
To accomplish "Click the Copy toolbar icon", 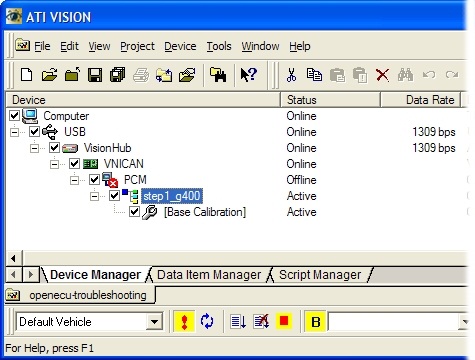I will [314, 75].
